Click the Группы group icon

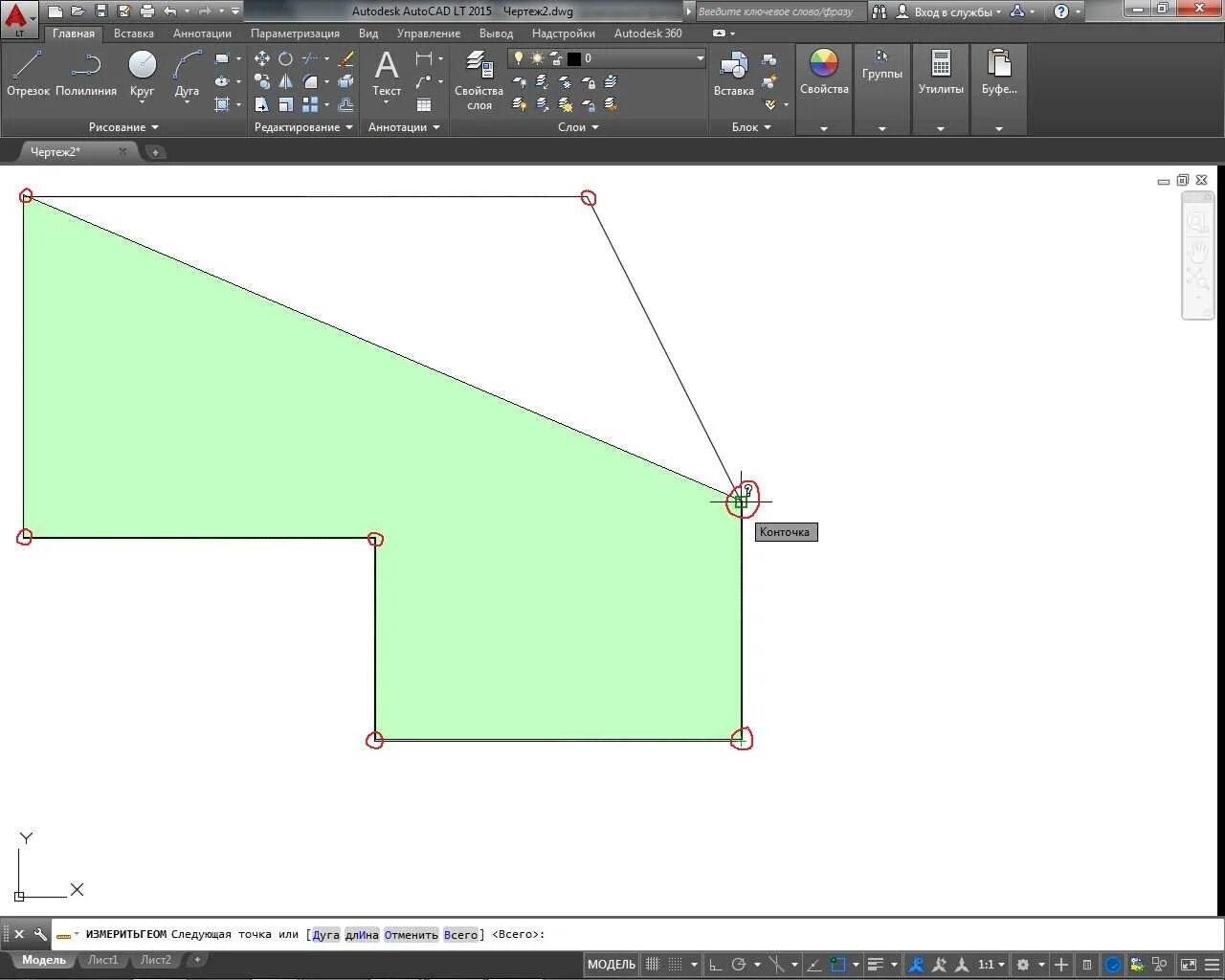tap(881, 56)
